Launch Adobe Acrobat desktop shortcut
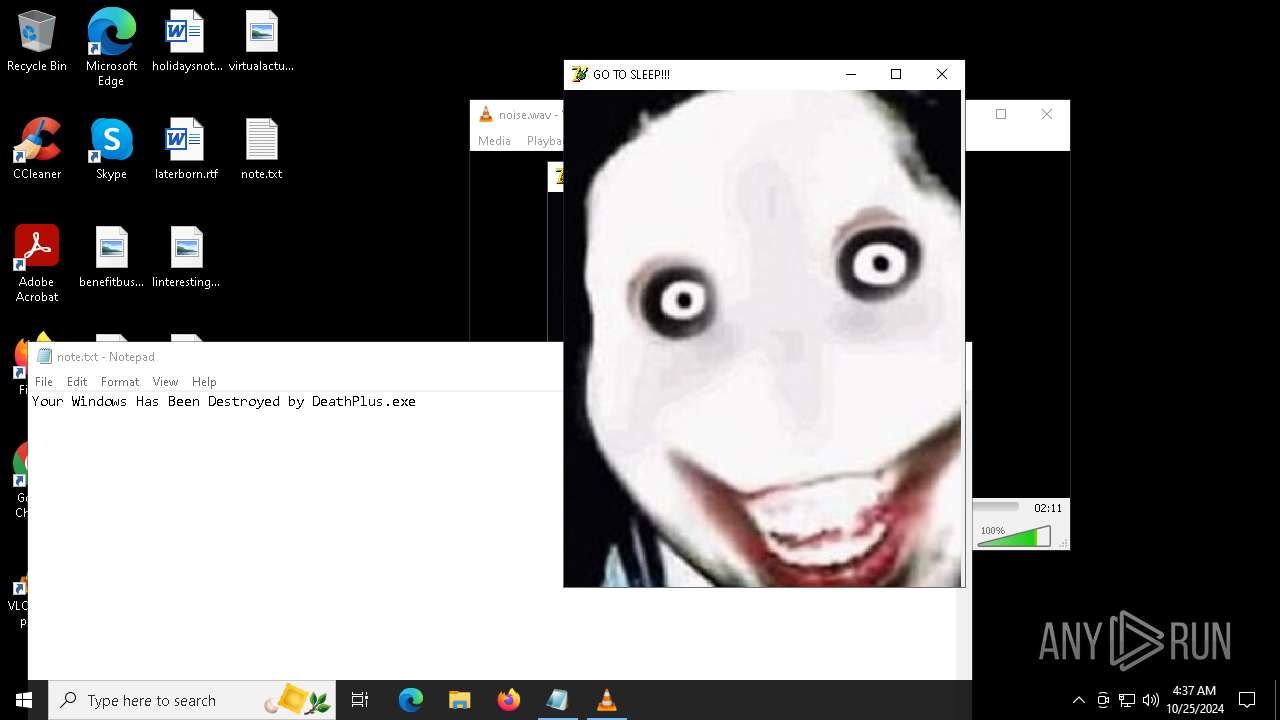Screen dimensions: 1280x720 tap(37, 264)
